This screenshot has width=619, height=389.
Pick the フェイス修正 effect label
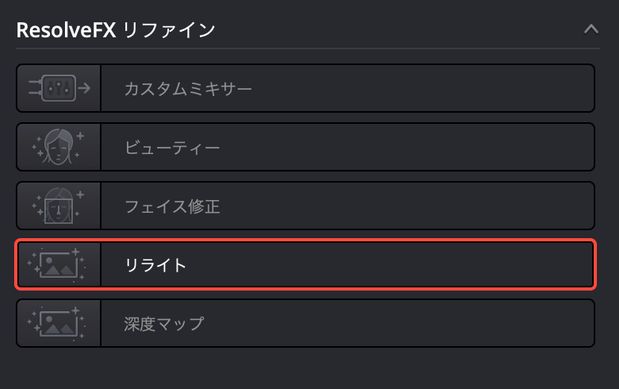pyautogui.click(x=172, y=206)
